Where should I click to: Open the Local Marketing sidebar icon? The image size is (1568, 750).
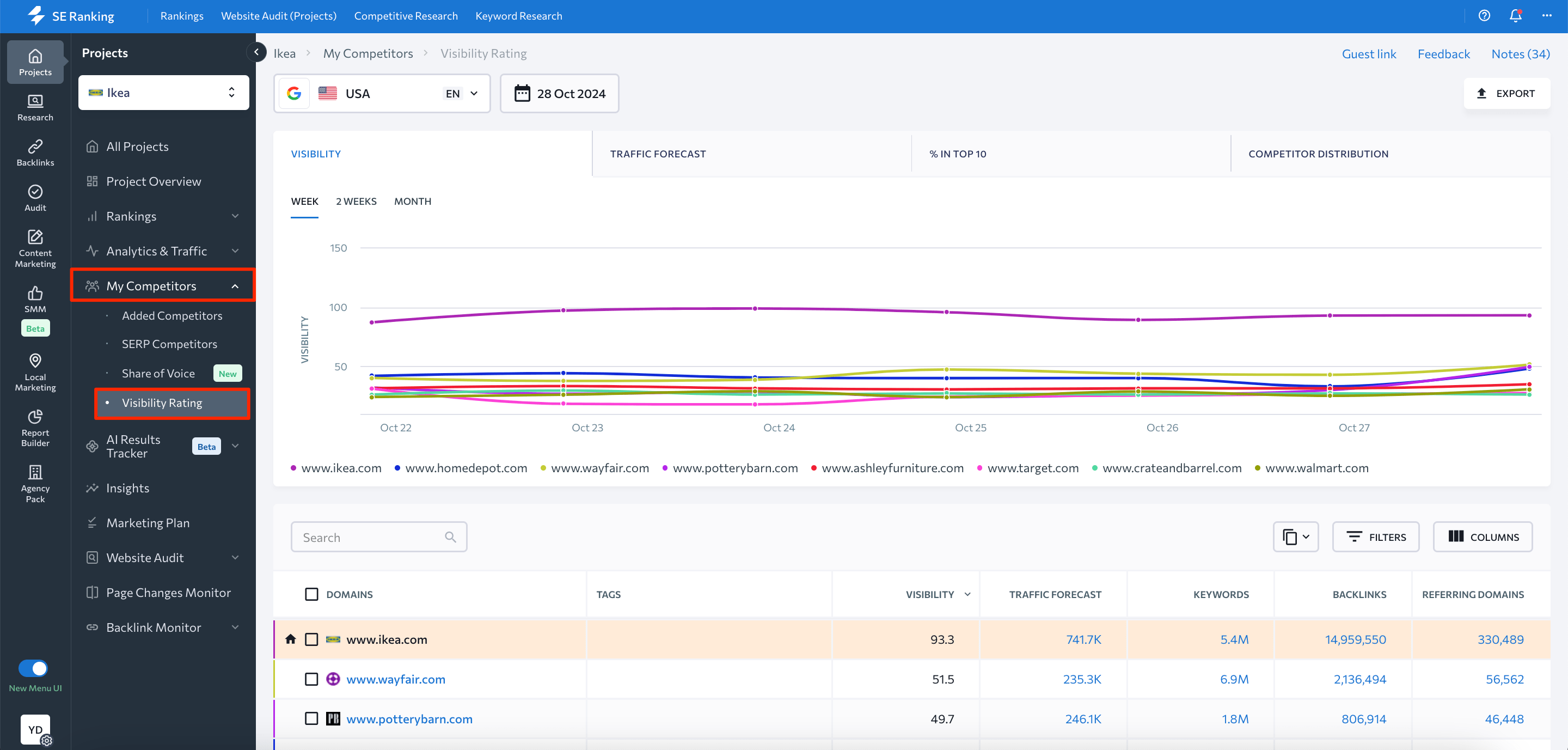tap(35, 371)
